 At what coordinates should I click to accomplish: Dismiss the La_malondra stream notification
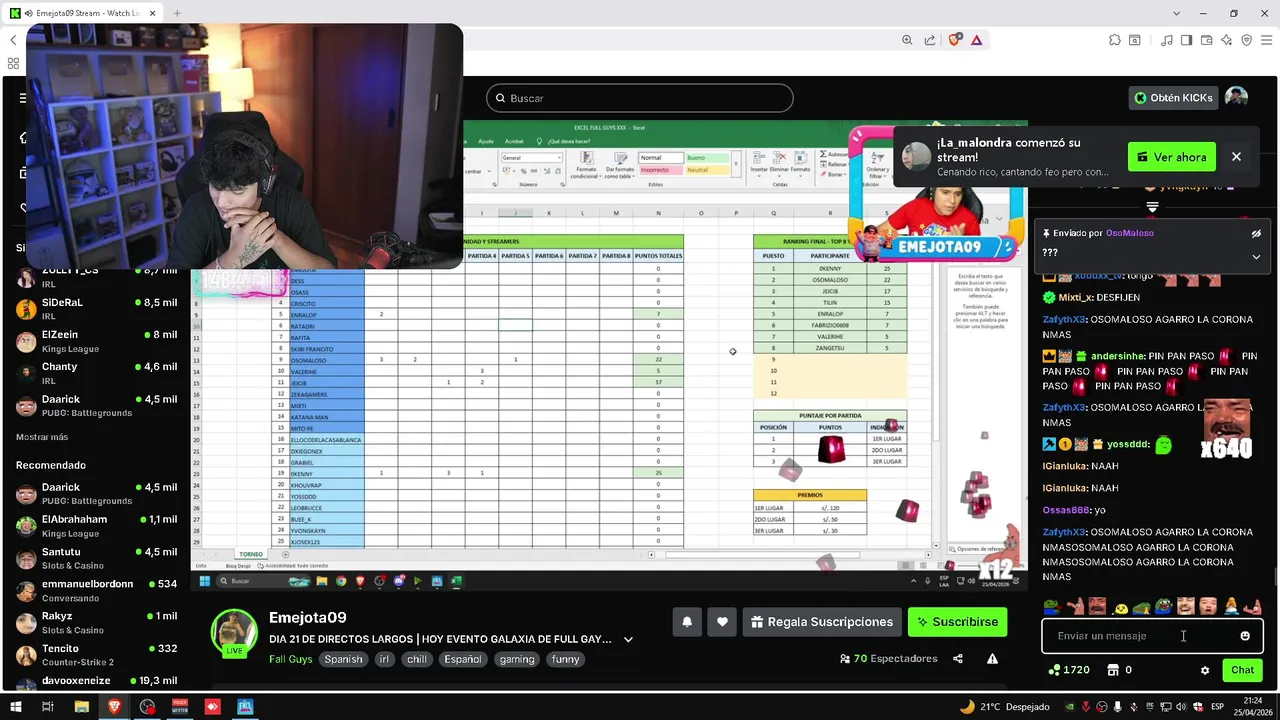1236,157
